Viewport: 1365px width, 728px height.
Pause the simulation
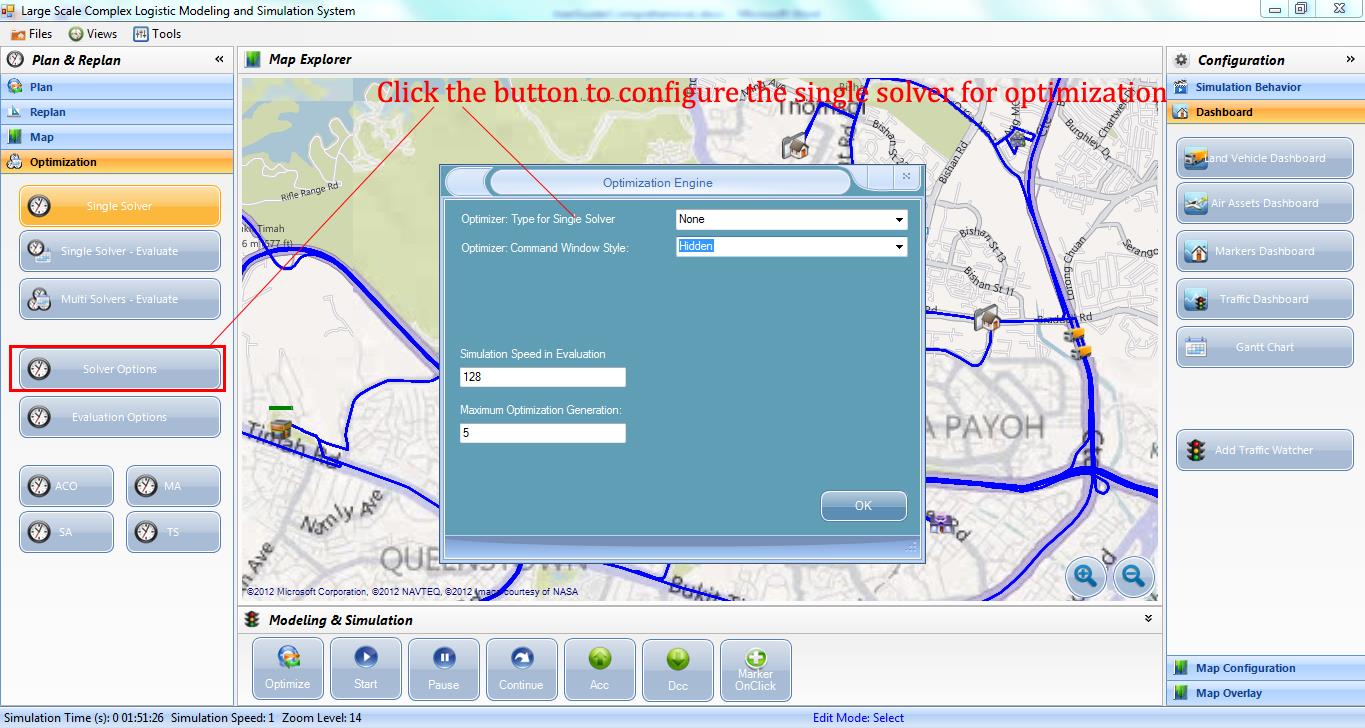[443, 668]
